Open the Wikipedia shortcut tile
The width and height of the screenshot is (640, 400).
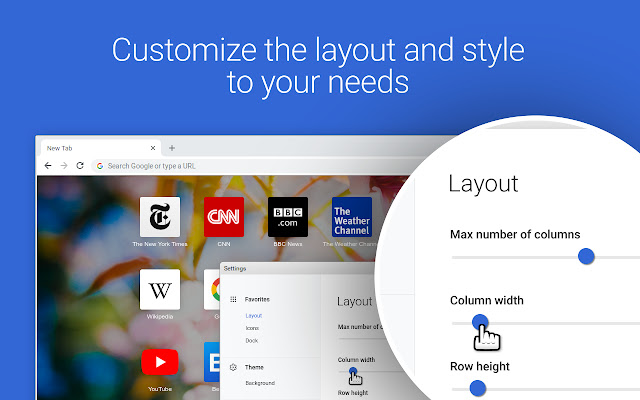(x=160, y=289)
